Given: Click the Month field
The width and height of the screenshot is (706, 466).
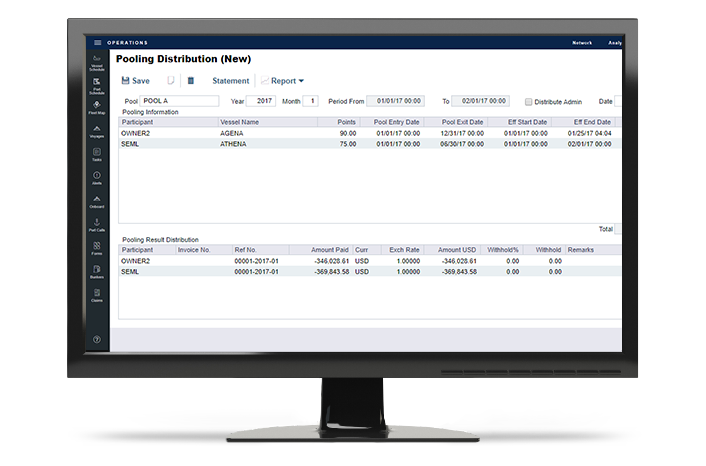Looking at the screenshot, I should click(x=311, y=101).
